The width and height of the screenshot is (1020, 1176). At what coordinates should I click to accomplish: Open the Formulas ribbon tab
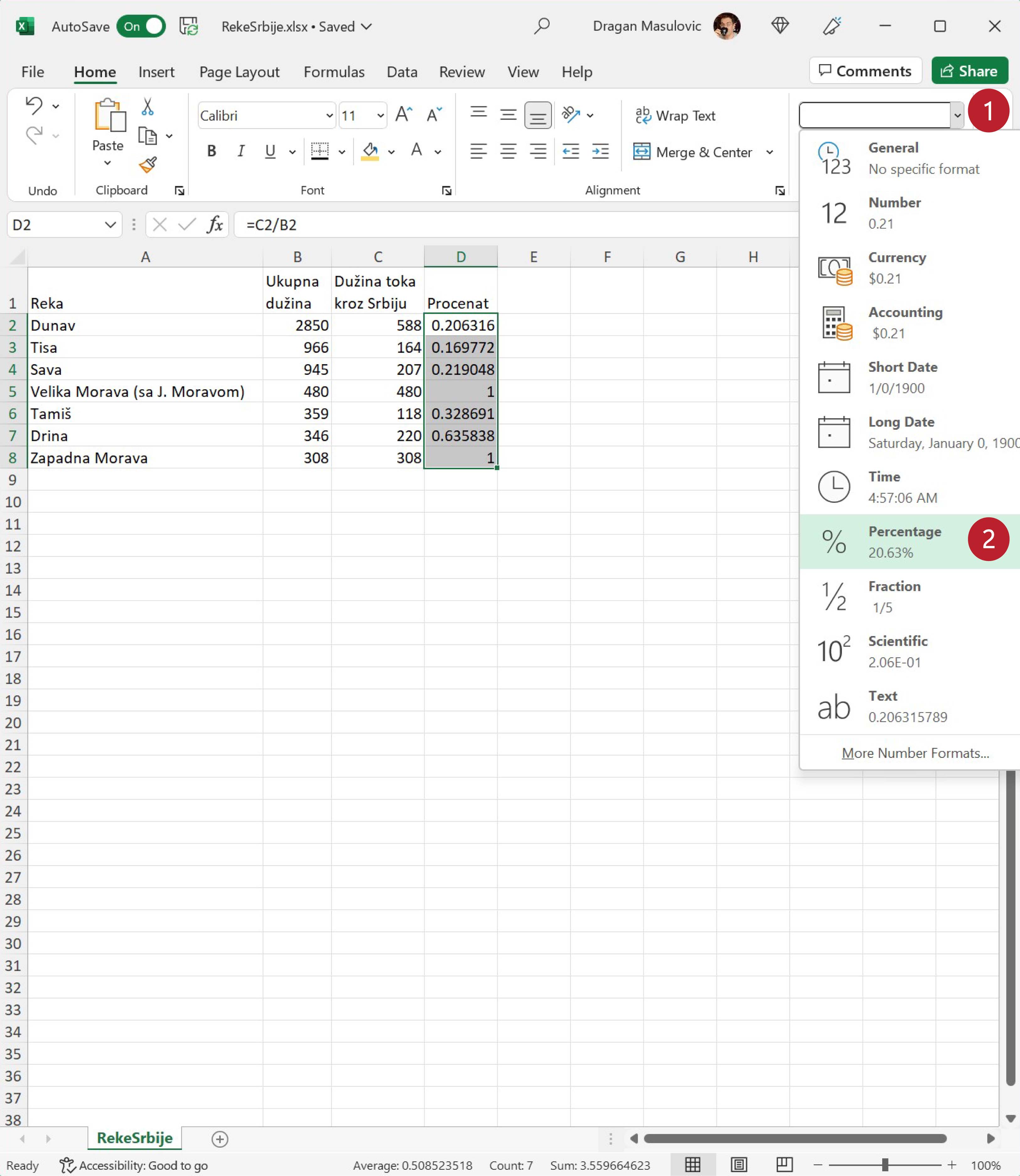334,72
